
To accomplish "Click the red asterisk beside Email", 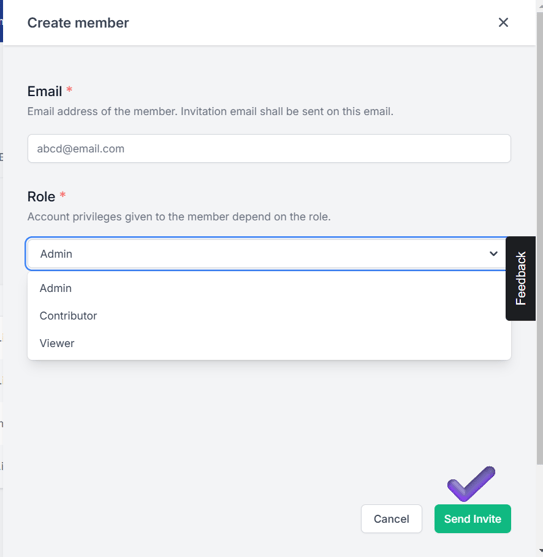I will click(x=69, y=89).
